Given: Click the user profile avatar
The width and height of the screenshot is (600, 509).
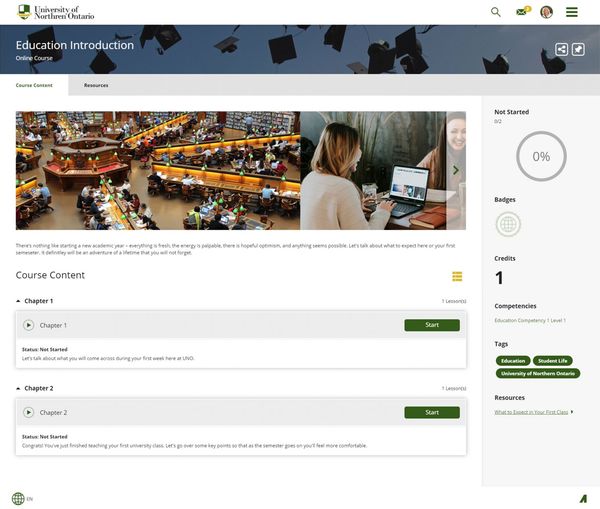Looking at the screenshot, I should [x=546, y=12].
